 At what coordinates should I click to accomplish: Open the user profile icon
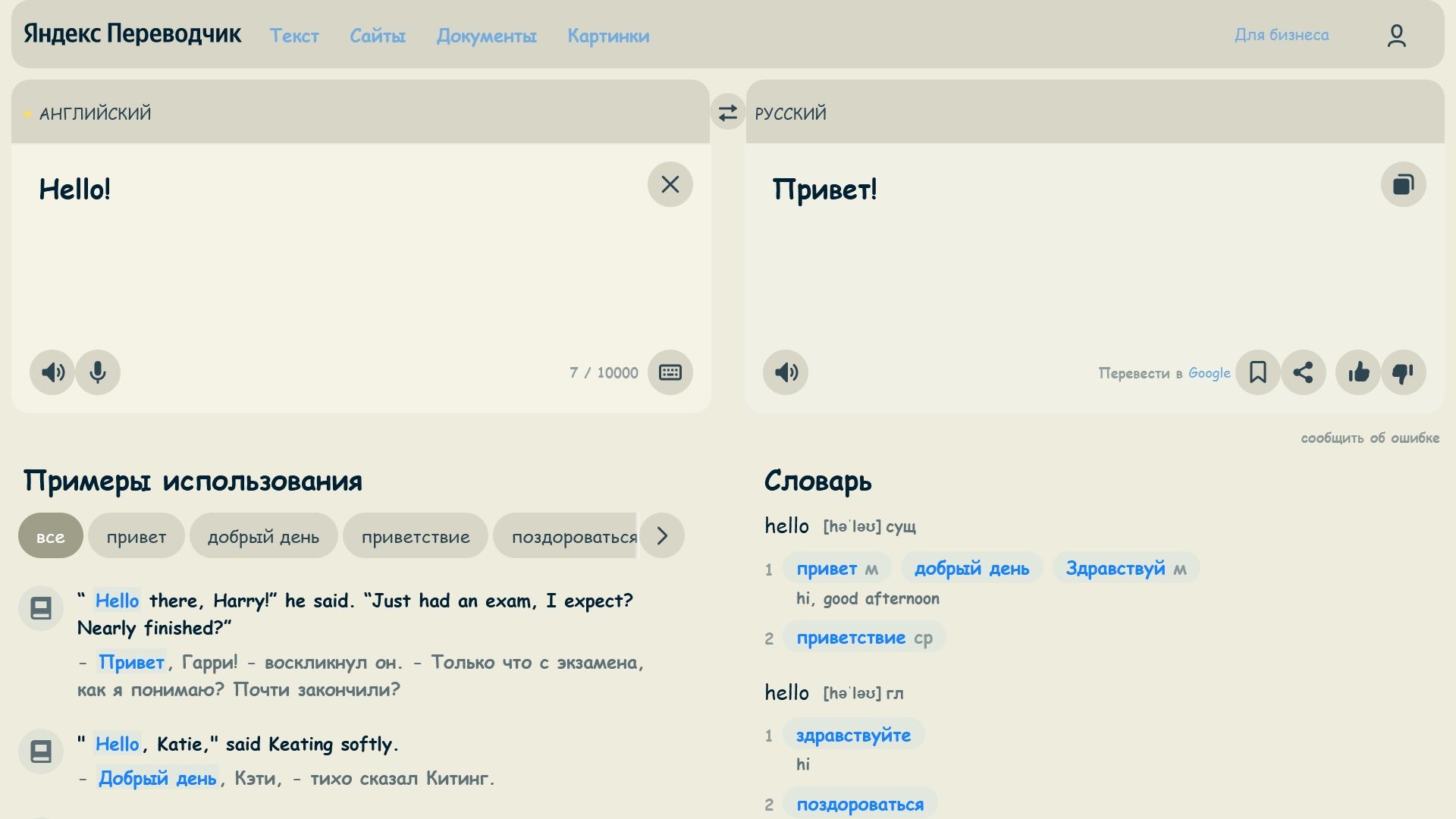coord(1397,35)
